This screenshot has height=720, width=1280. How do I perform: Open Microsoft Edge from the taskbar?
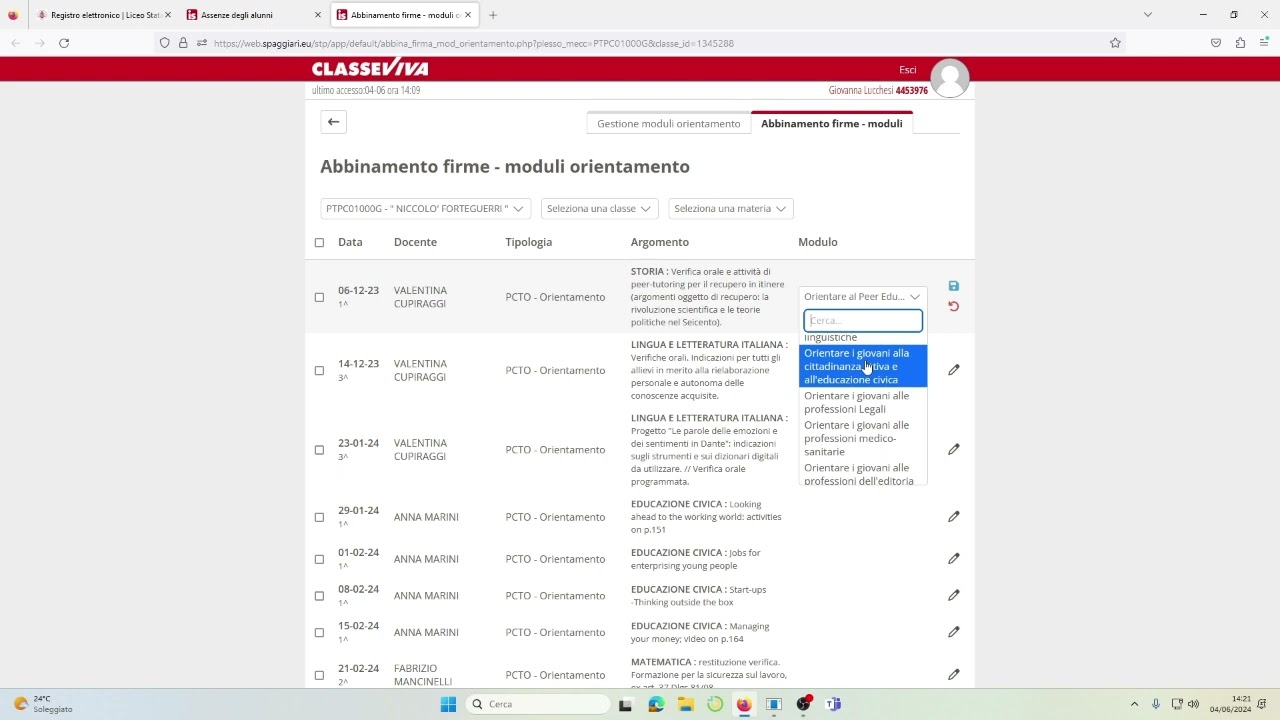coord(655,704)
